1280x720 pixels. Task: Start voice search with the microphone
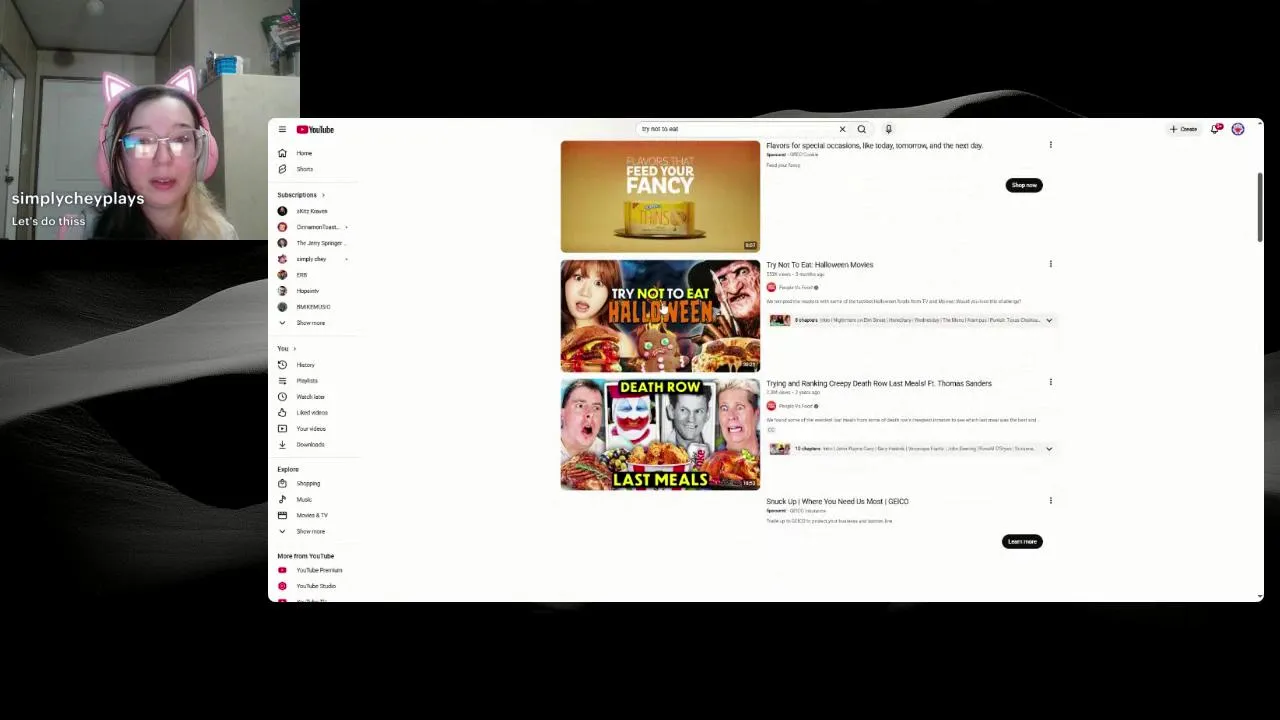coord(888,129)
